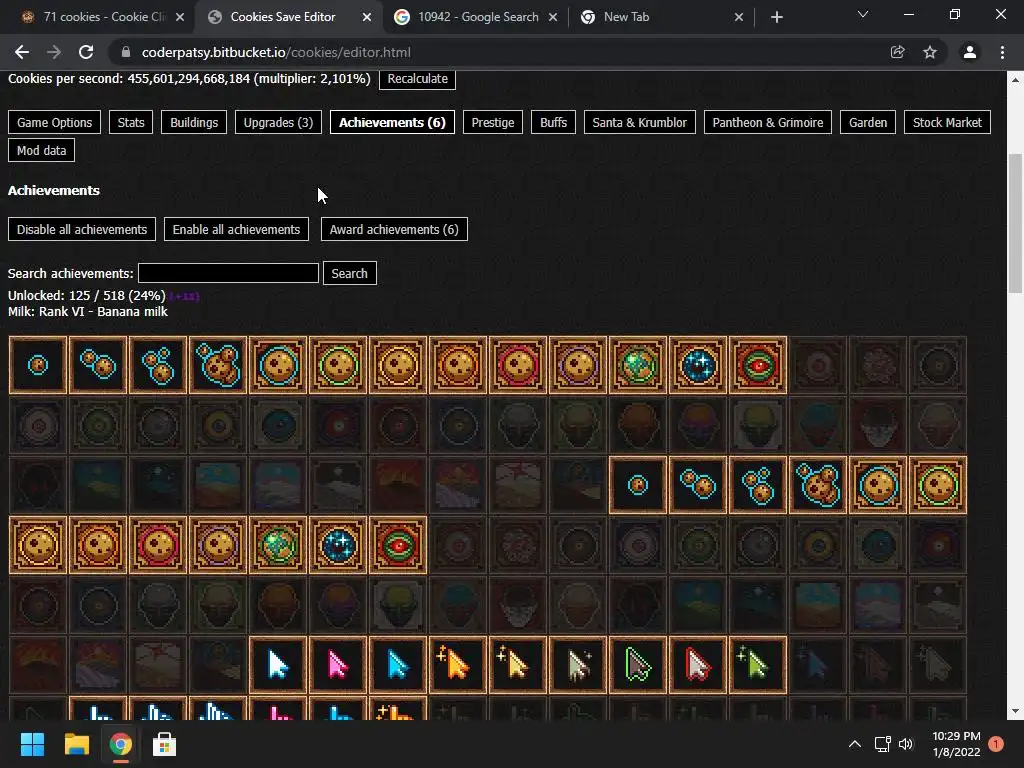The image size is (1024, 768).
Task: Open the Windows Start menu
Action: coord(33,744)
